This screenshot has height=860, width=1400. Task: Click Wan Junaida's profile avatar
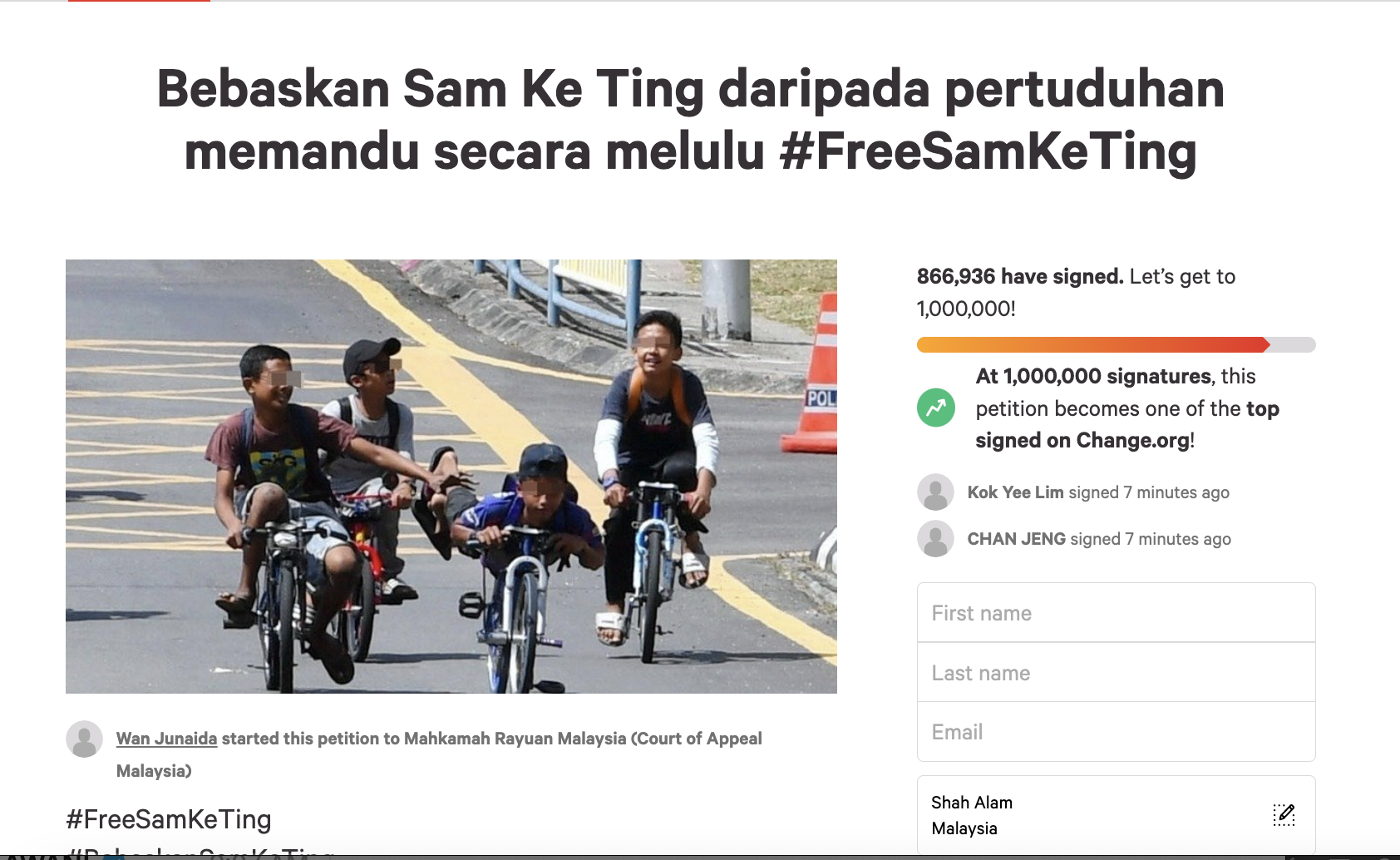coord(84,739)
